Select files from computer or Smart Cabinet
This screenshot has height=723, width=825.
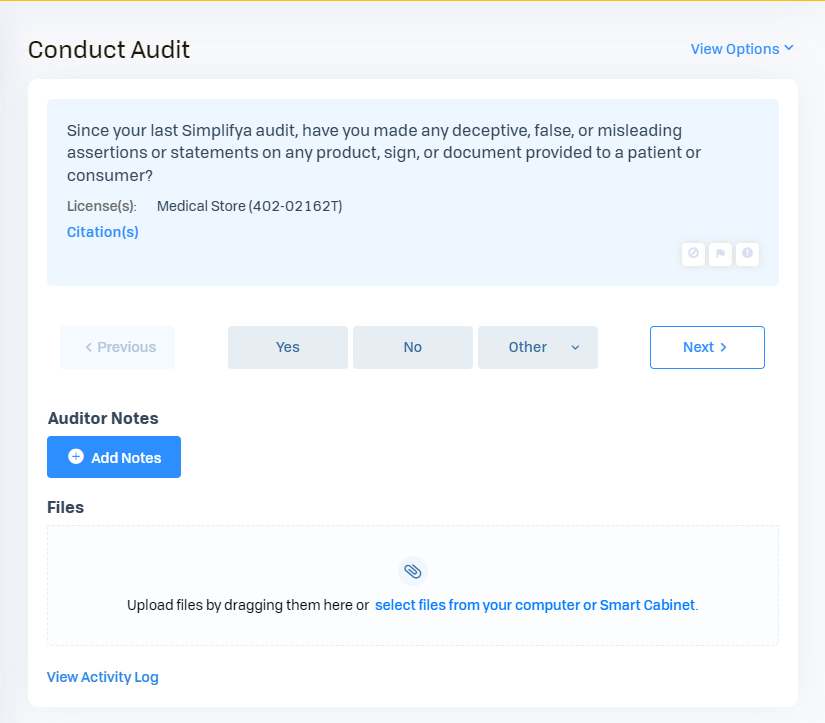click(535, 605)
